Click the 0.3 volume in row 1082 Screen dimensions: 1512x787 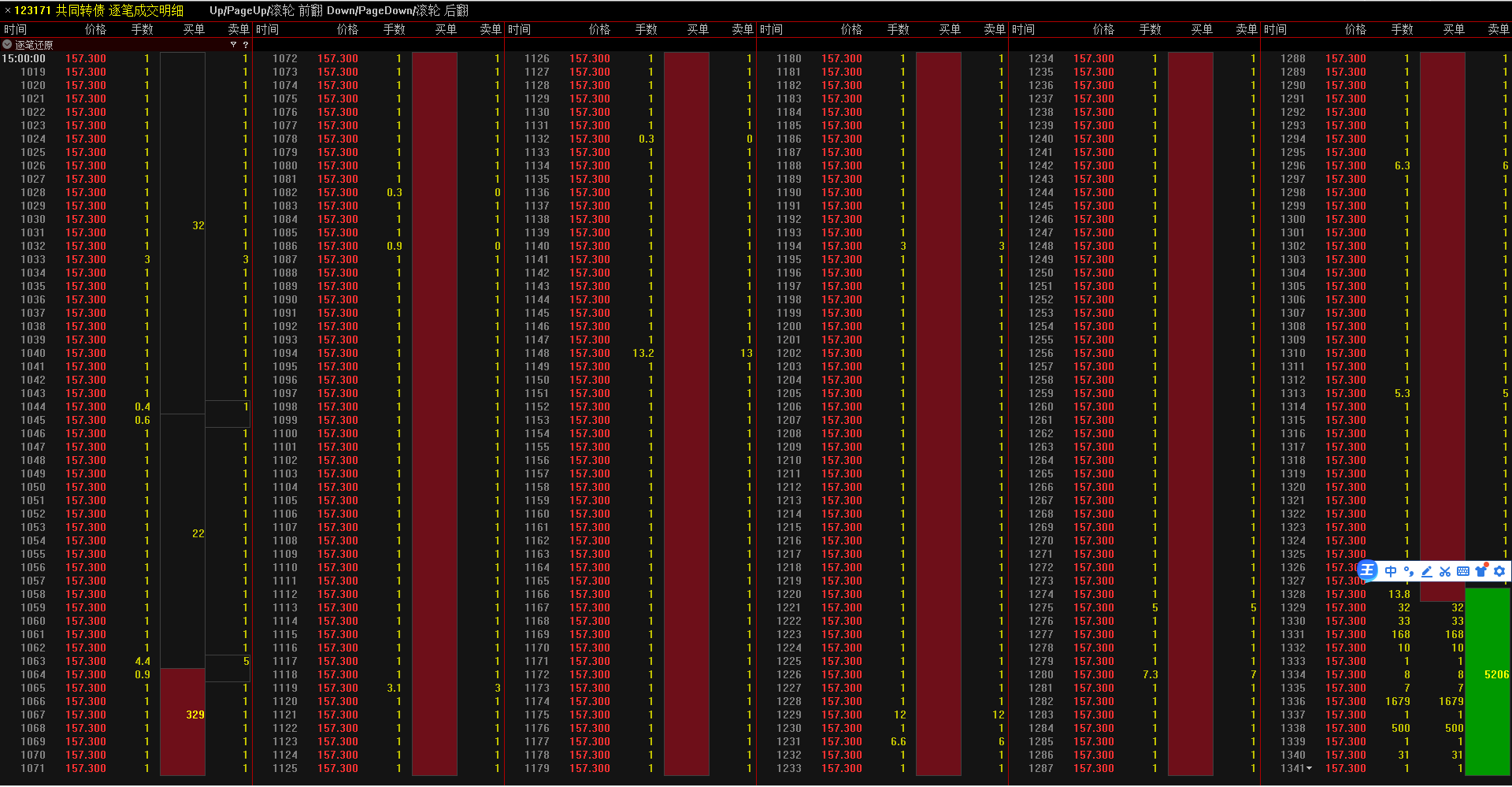point(395,193)
